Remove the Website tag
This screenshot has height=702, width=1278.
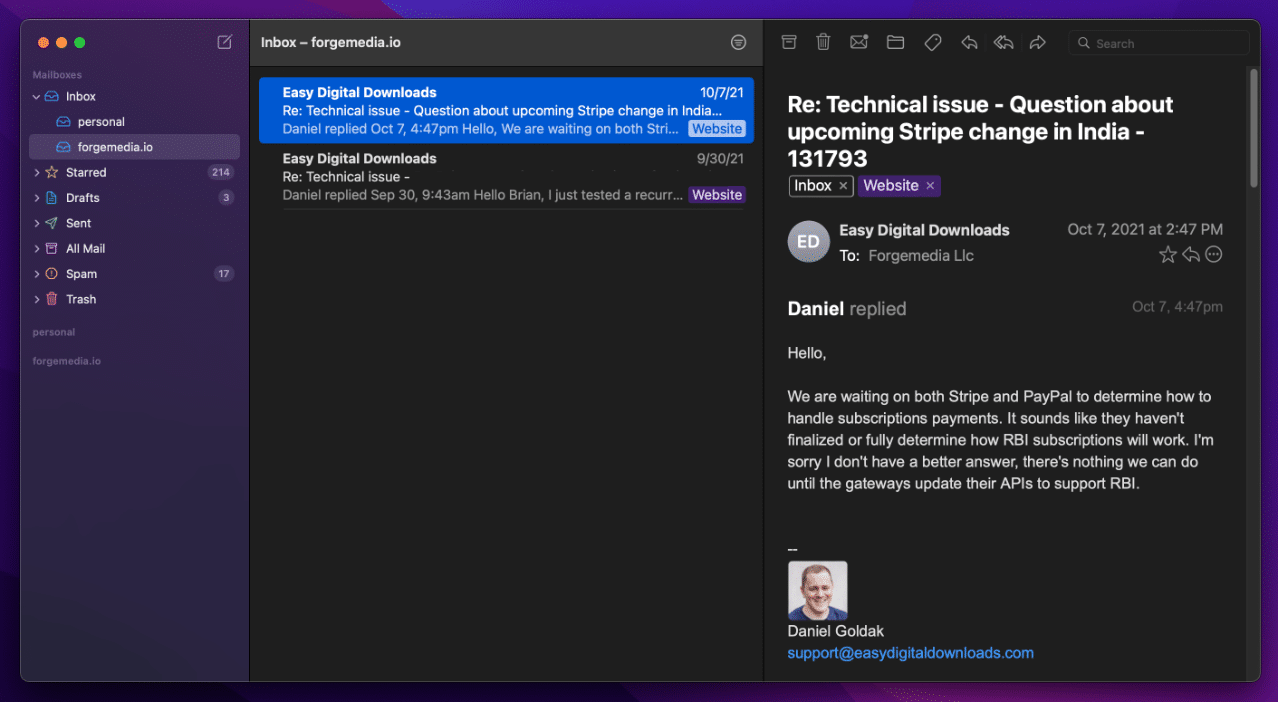pos(930,185)
